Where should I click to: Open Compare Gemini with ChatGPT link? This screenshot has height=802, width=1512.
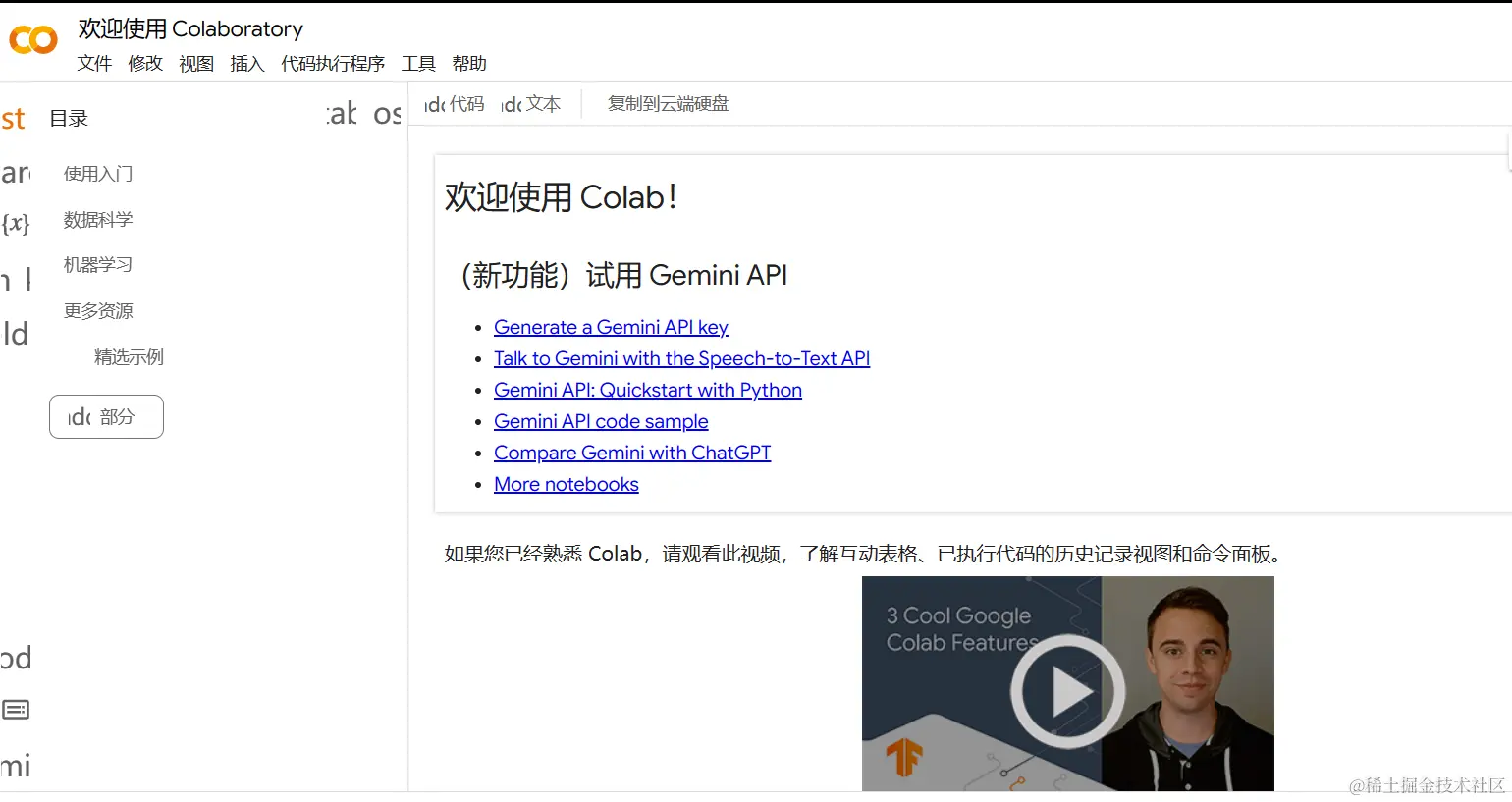point(632,453)
